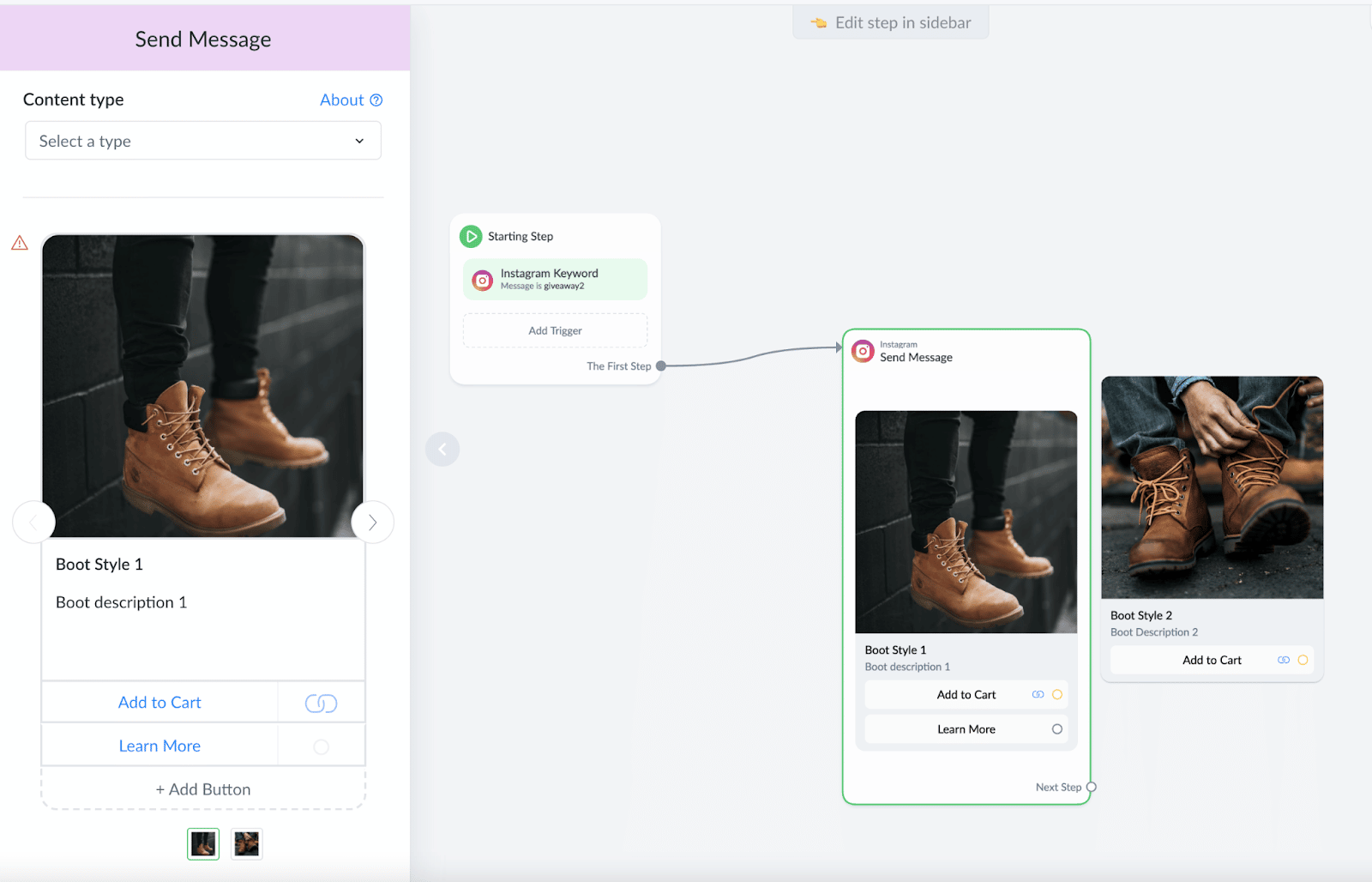Image resolution: width=1372 pixels, height=882 pixels.
Task: Edit the Boot description 1 field
Action: 121,602
